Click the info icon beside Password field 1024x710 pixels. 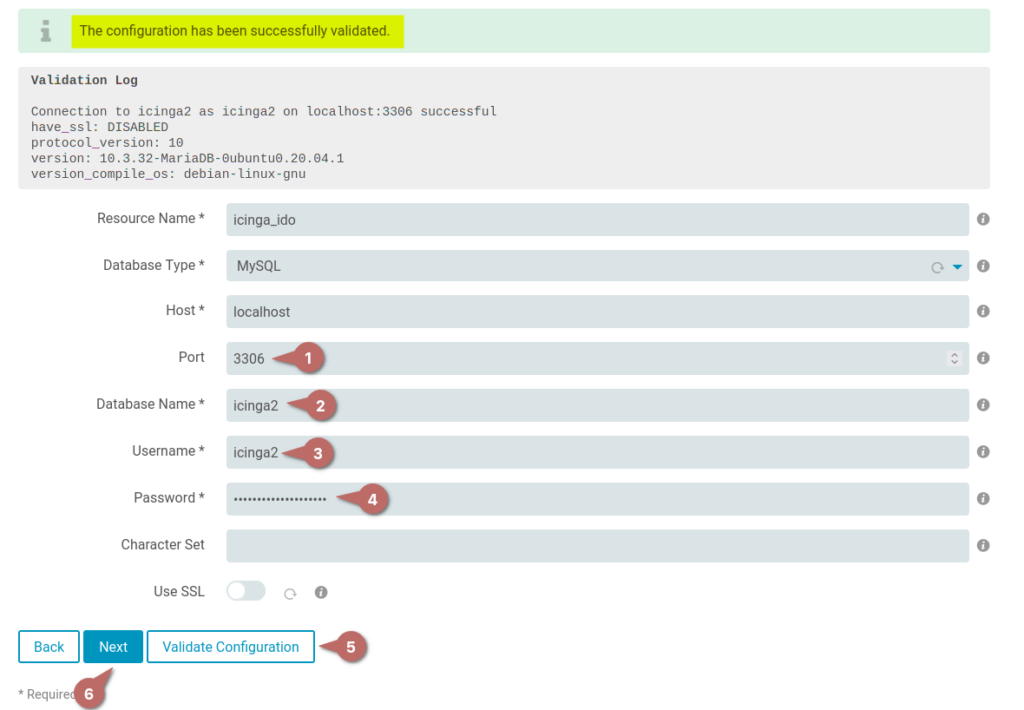(981, 499)
